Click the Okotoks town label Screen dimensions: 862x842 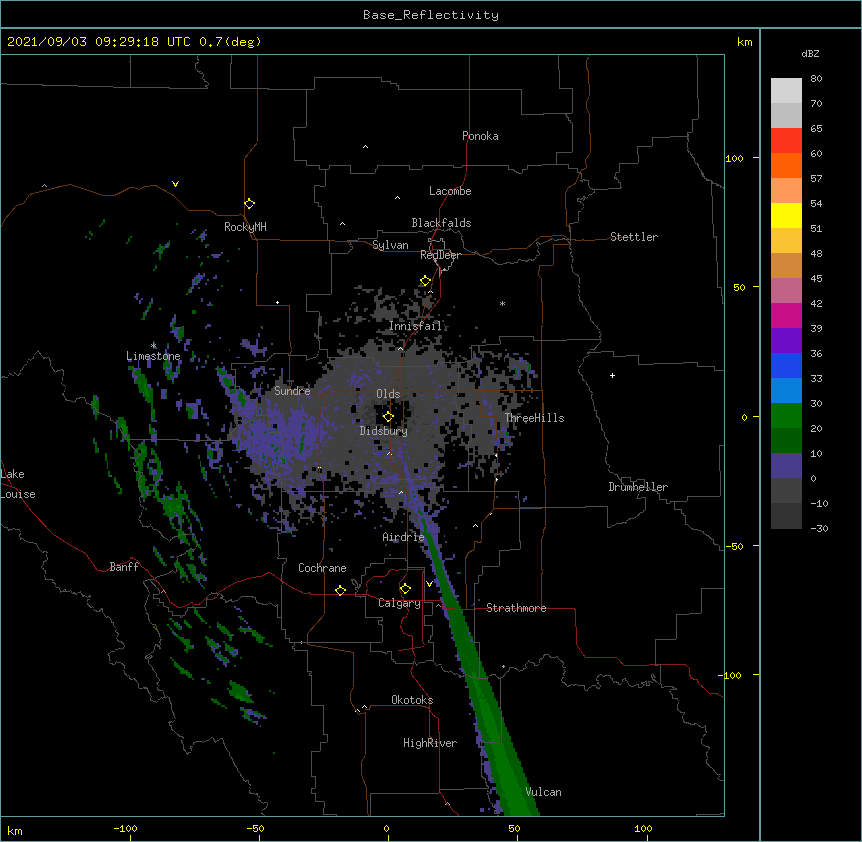[412, 700]
